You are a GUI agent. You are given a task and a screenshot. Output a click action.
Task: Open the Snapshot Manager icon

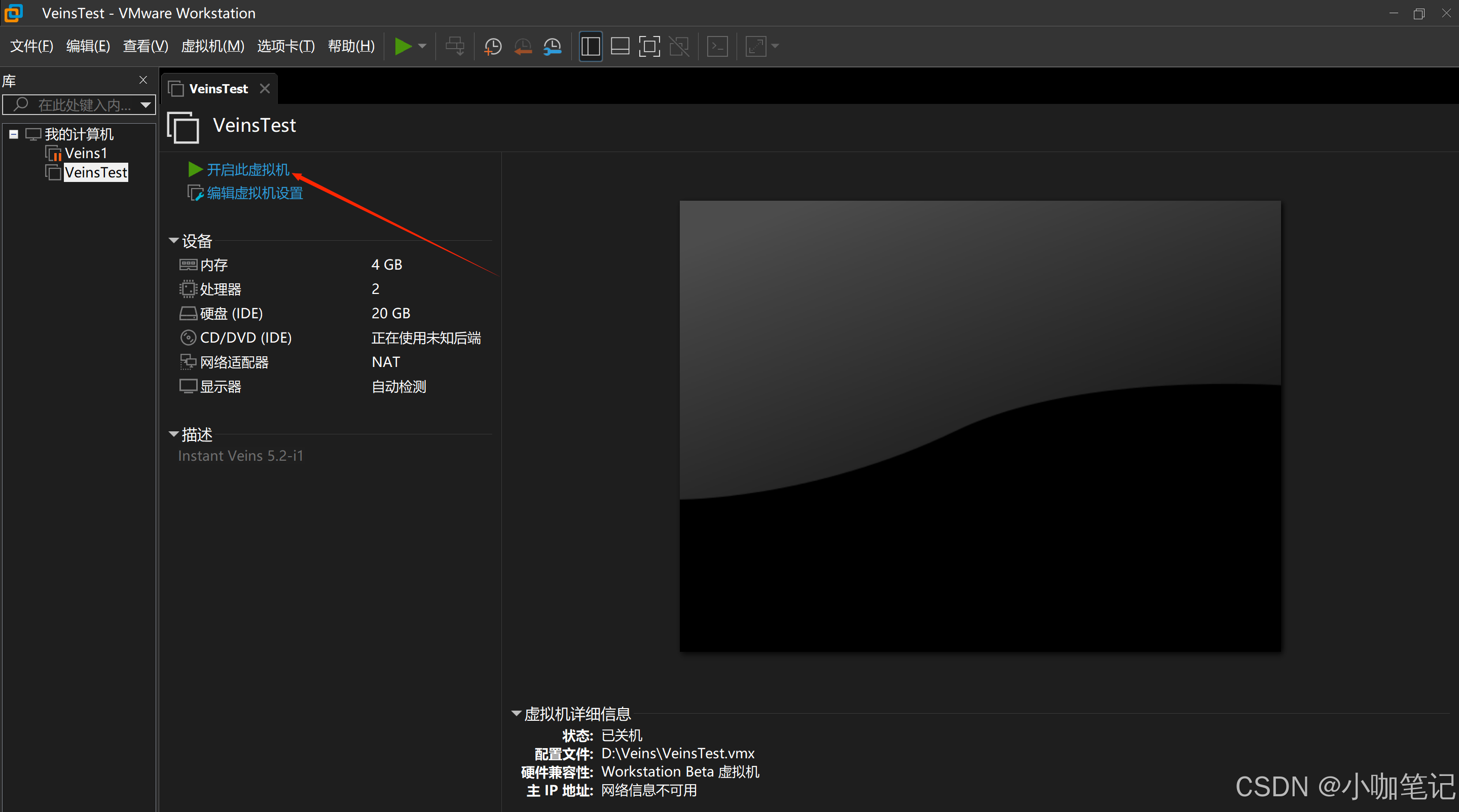pyautogui.click(x=552, y=47)
